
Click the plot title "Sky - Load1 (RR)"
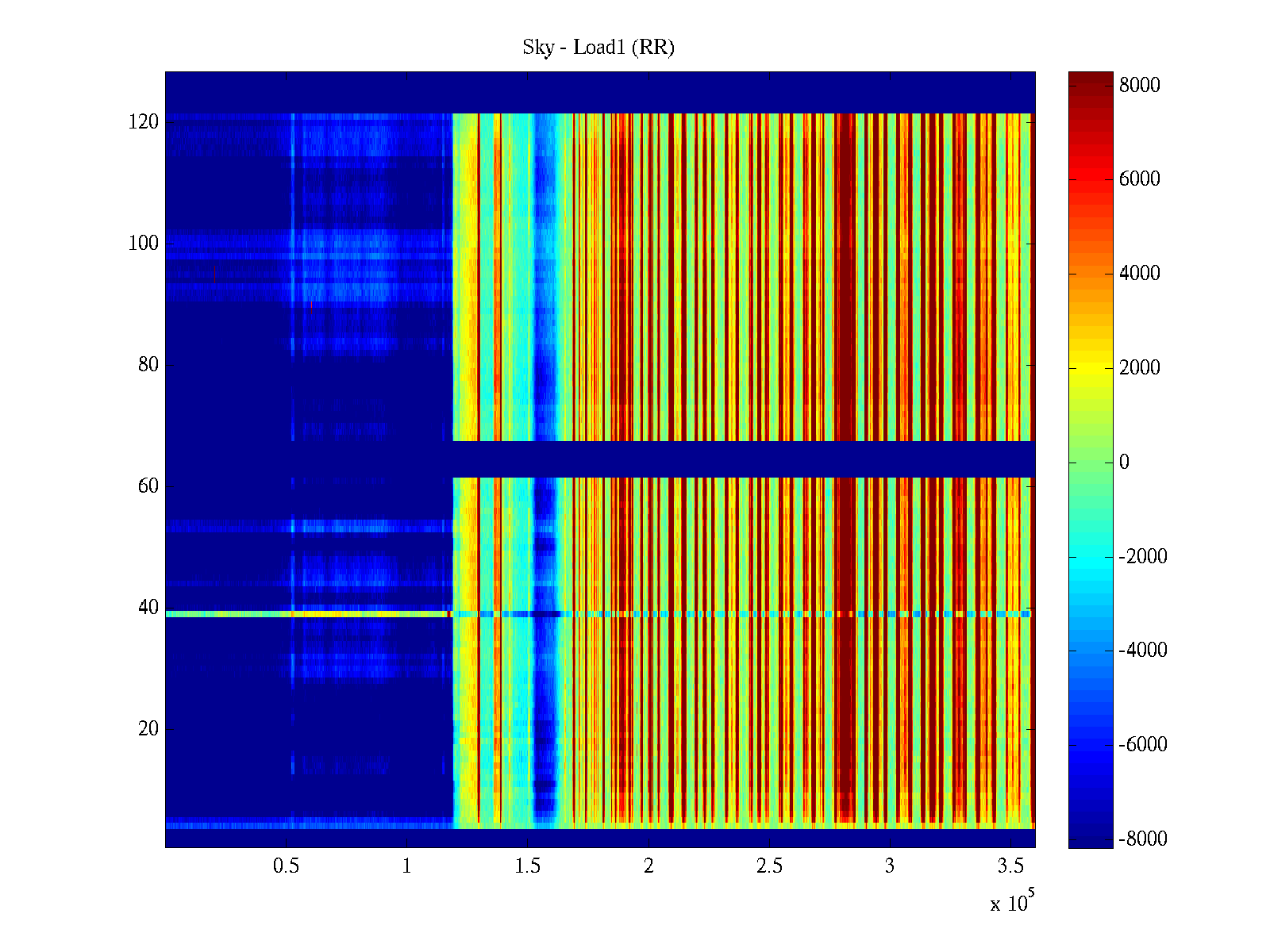[598, 48]
